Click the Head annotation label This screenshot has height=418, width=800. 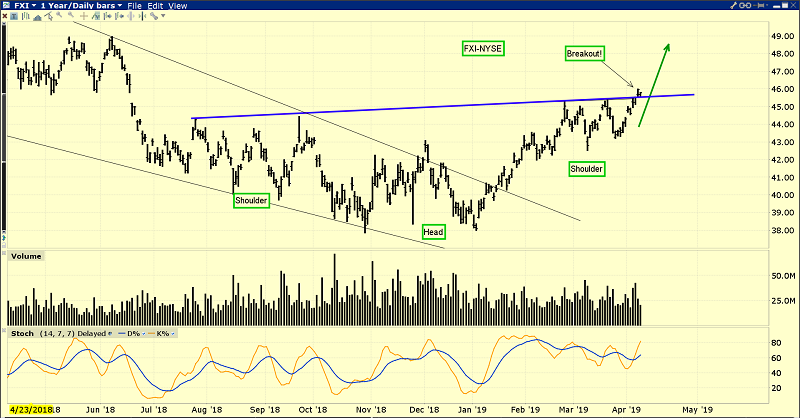click(x=433, y=232)
